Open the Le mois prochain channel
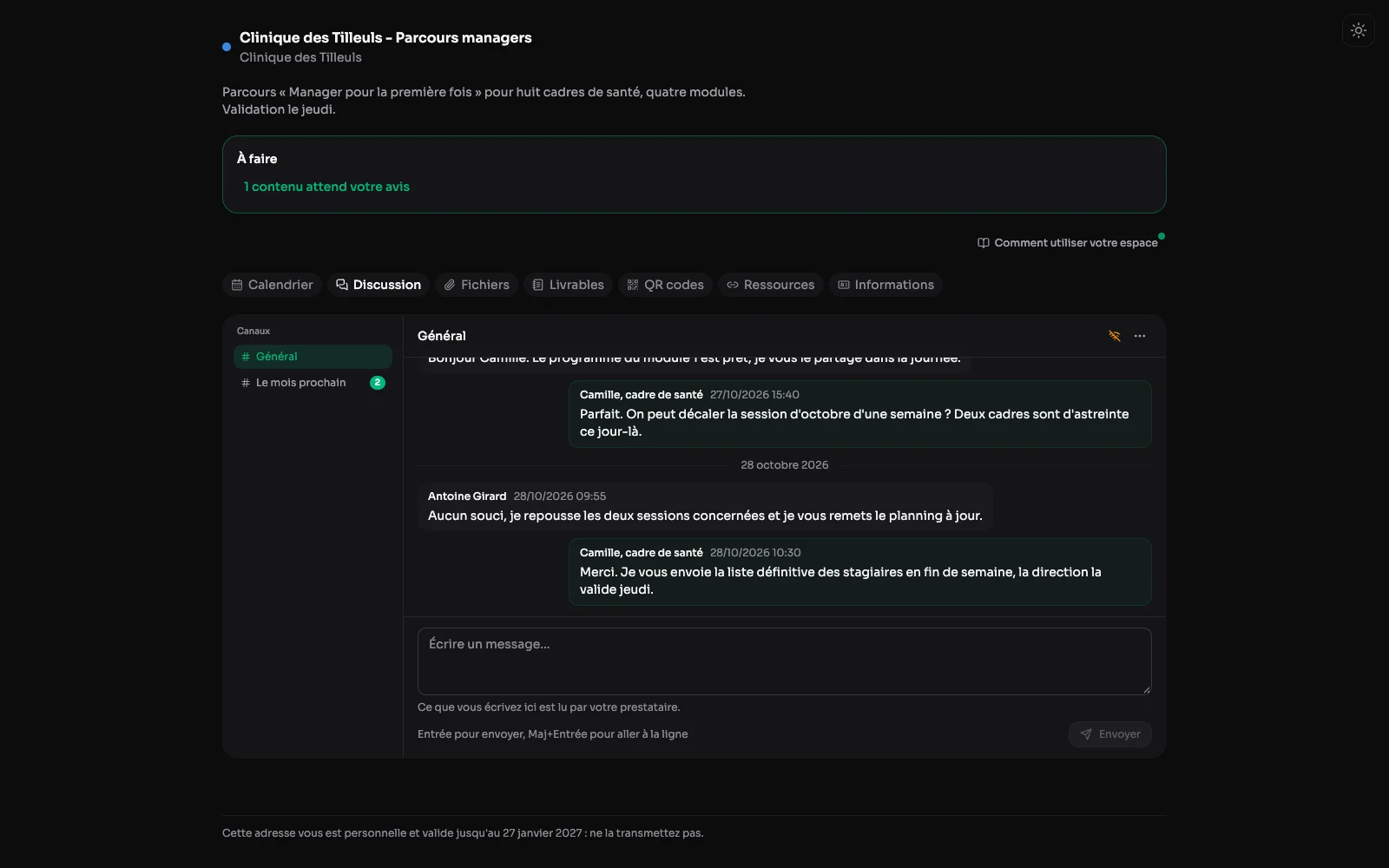This screenshot has height=868, width=1389. point(313,383)
